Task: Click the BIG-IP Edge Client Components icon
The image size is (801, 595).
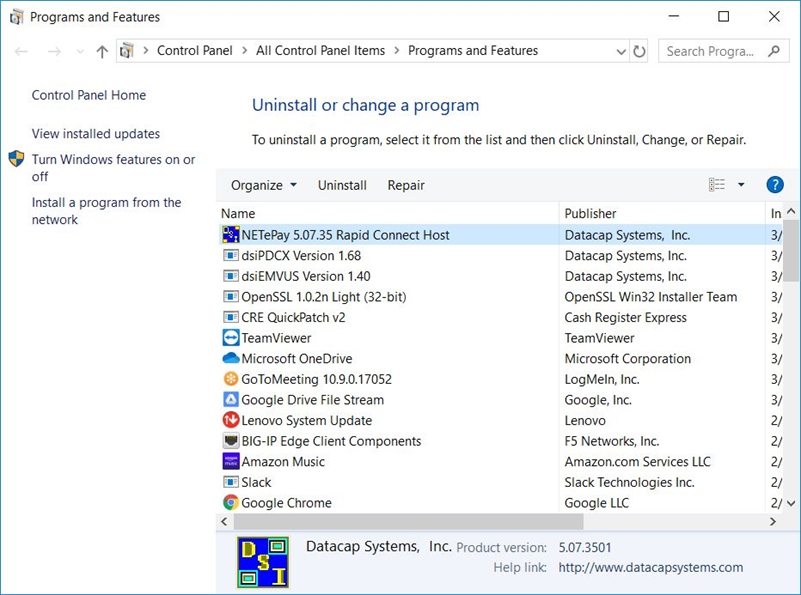Action: [231, 440]
